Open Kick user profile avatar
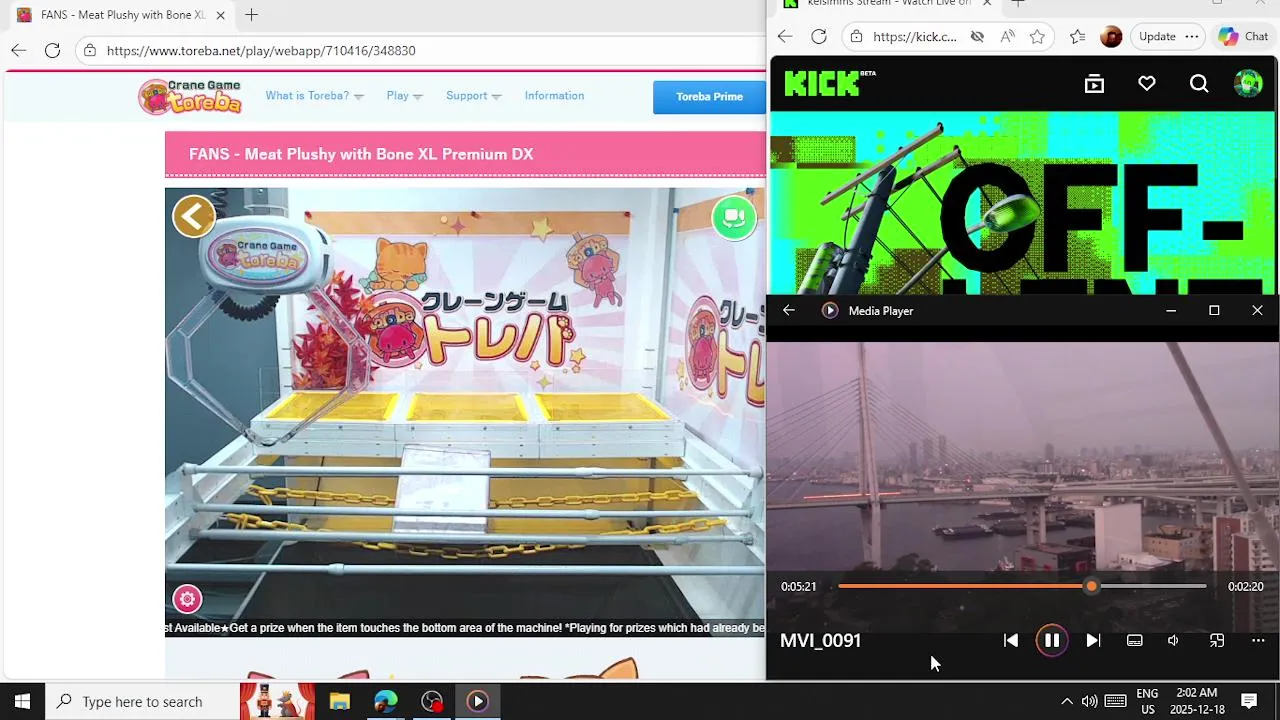Viewport: 1280px width, 720px height. [x=1248, y=84]
